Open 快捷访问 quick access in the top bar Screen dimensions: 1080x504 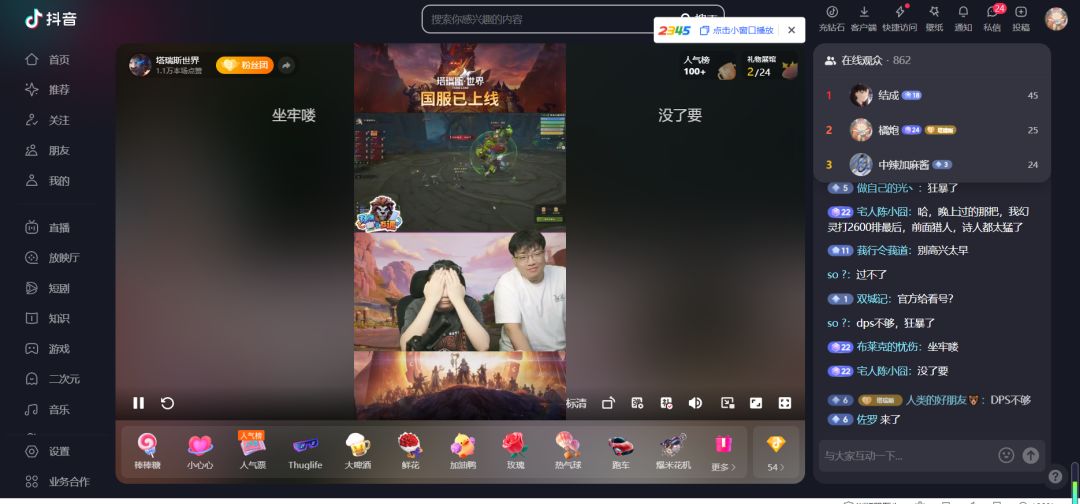click(900, 19)
